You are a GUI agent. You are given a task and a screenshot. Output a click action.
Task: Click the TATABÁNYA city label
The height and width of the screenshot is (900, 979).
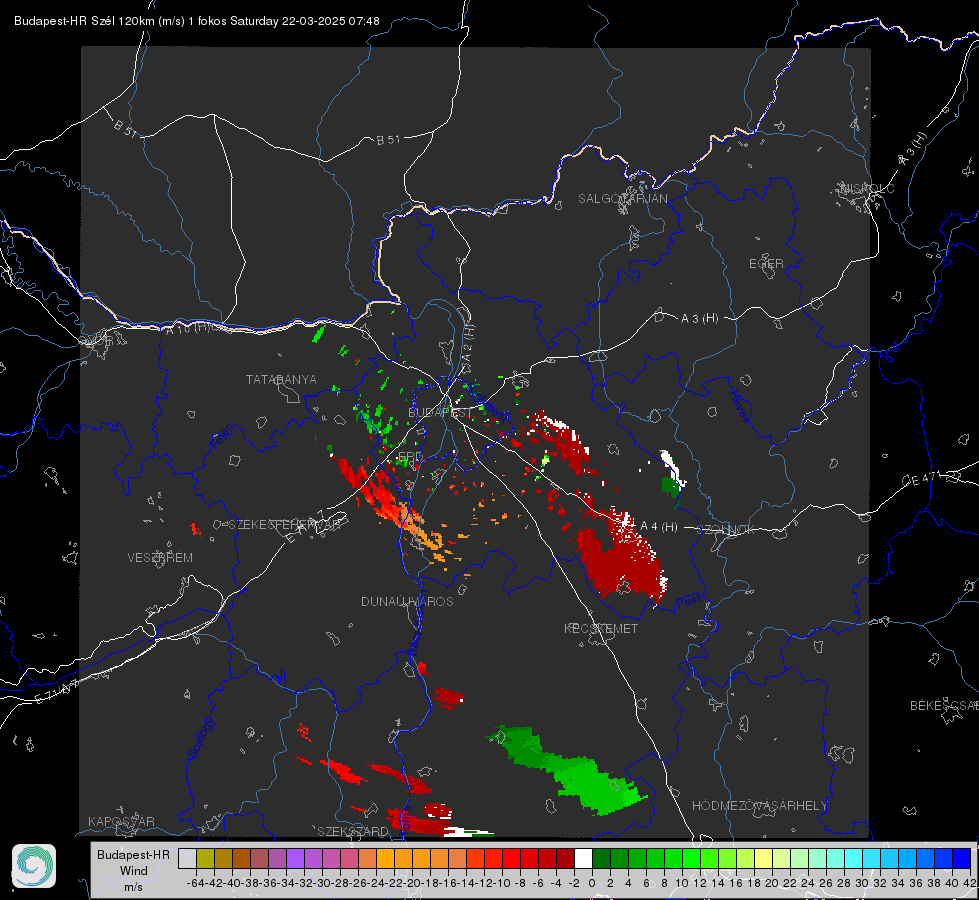click(x=281, y=380)
